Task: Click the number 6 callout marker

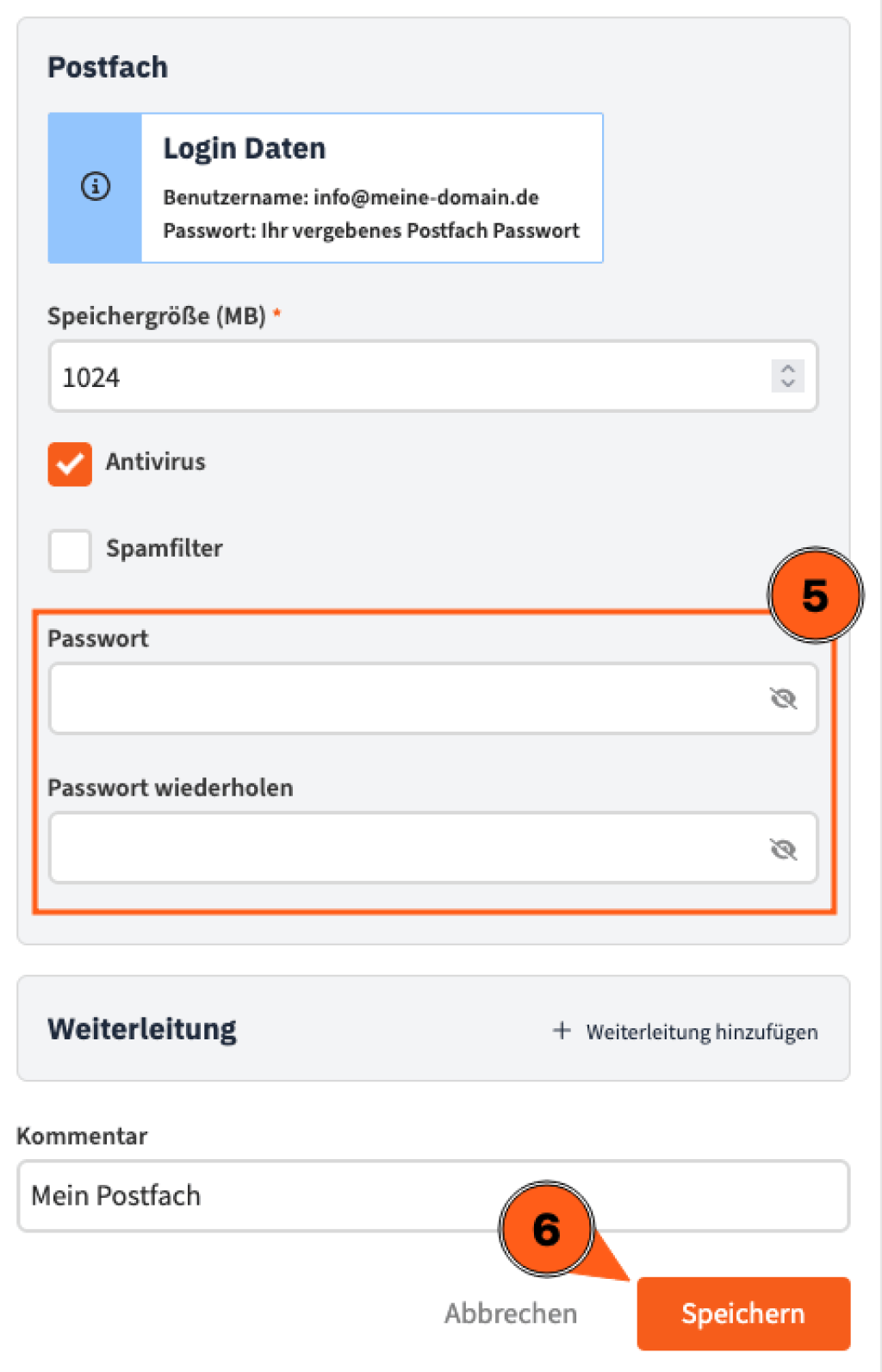Action: [546, 1228]
